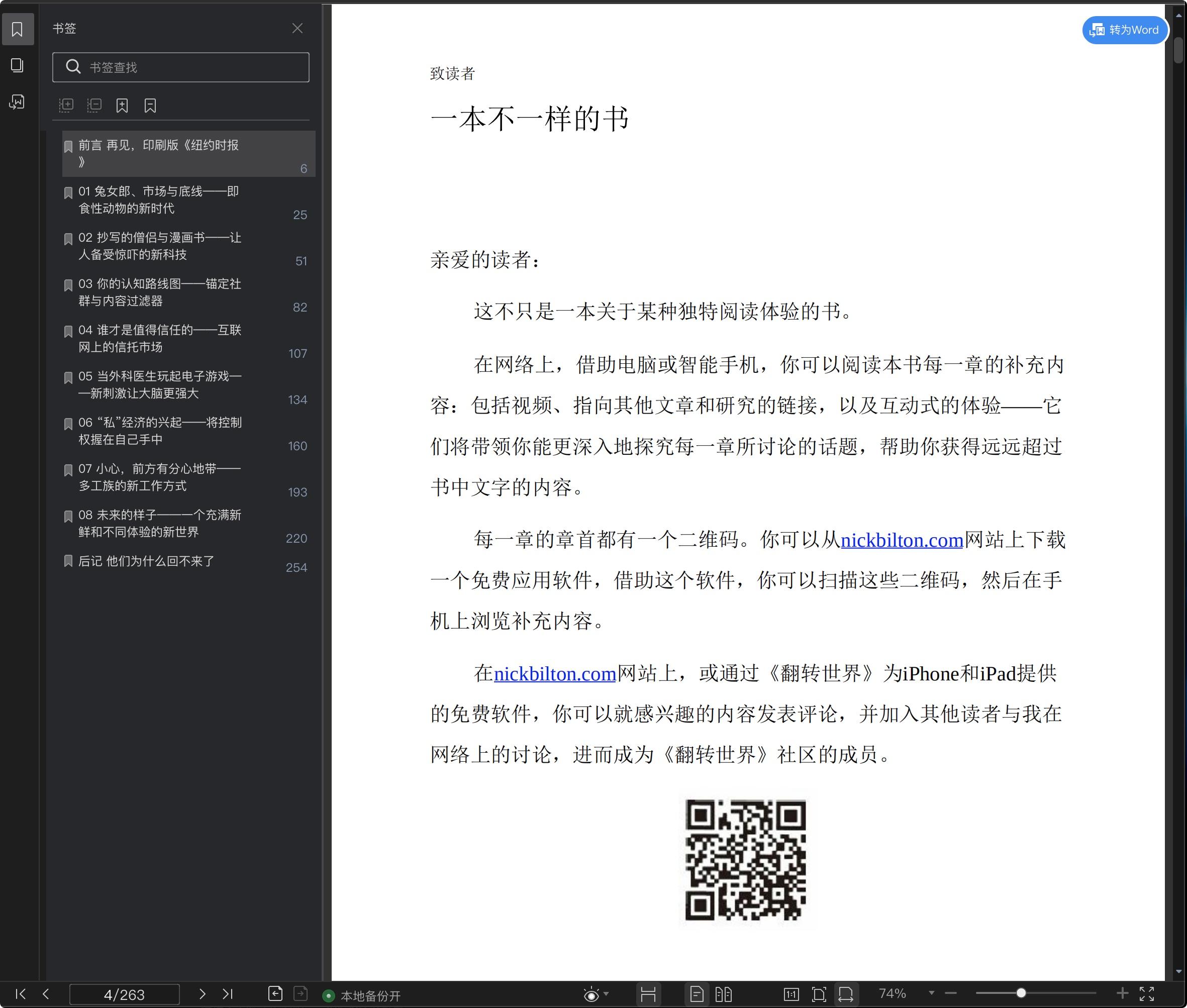
Task: Expand all bookmarks icon
Action: (66, 105)
